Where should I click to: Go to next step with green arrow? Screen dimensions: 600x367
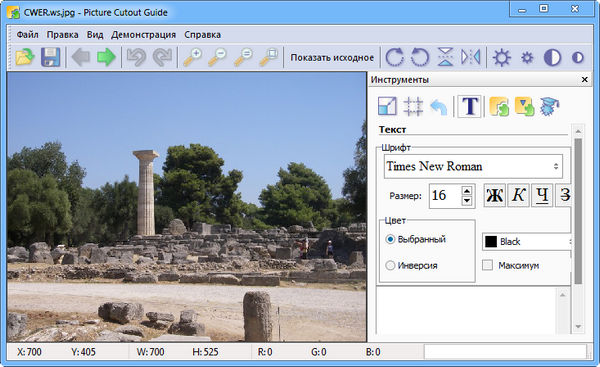[106, 57]
